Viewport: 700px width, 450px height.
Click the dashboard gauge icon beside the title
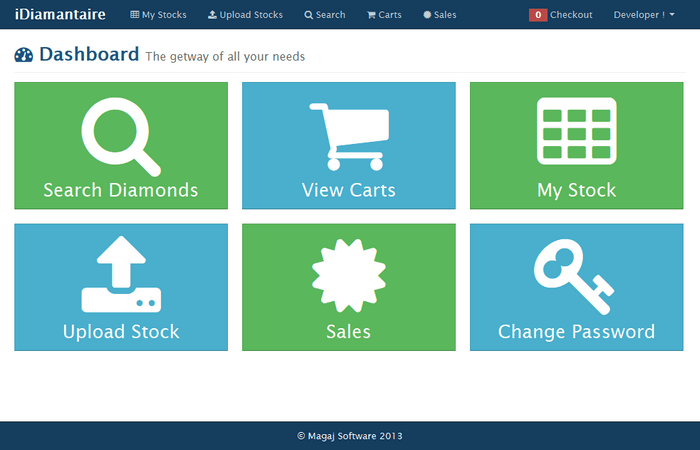pyautogui.click(x=24, y=56)
